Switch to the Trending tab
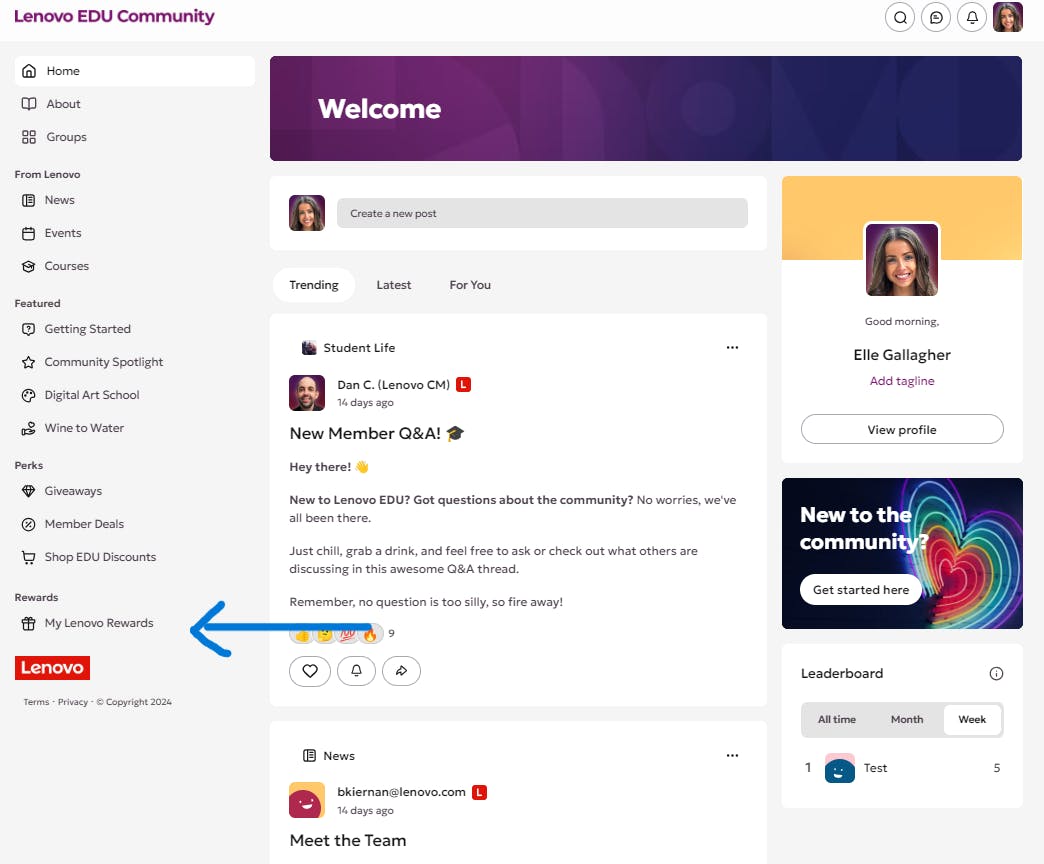Screen dimensions: 1044x864 coord(314,285)
